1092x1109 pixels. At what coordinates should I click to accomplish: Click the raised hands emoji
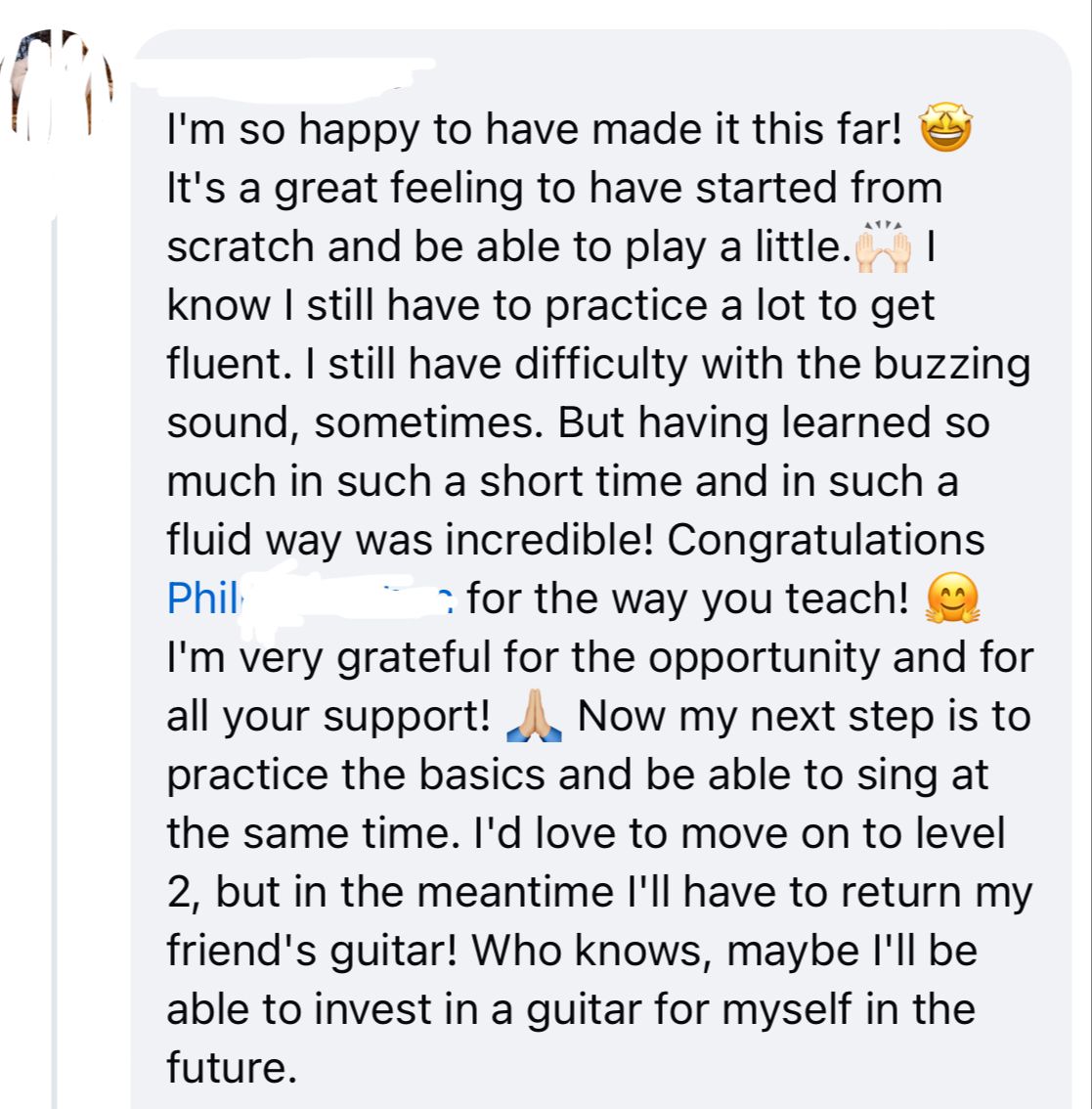coord(883,249)
